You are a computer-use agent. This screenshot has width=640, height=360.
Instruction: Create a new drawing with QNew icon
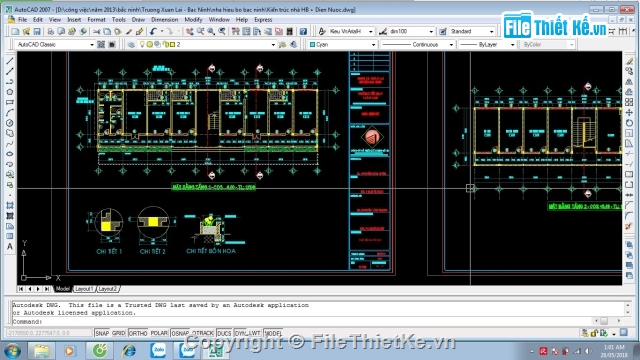[15, 31]
